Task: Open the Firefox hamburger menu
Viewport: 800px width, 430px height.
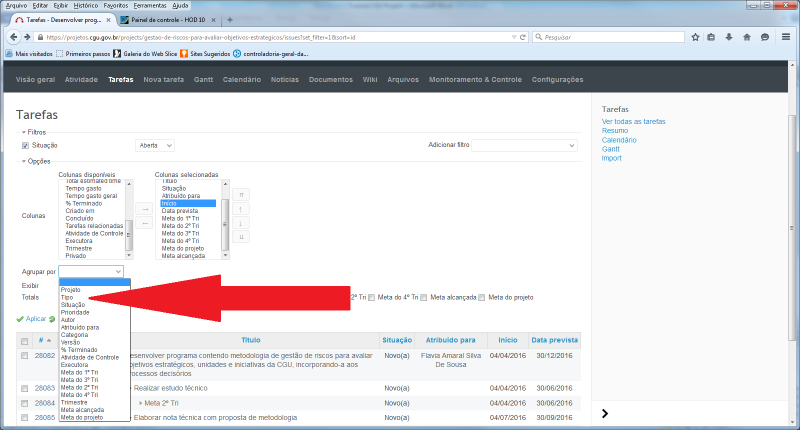Action: tap(787, 37)
